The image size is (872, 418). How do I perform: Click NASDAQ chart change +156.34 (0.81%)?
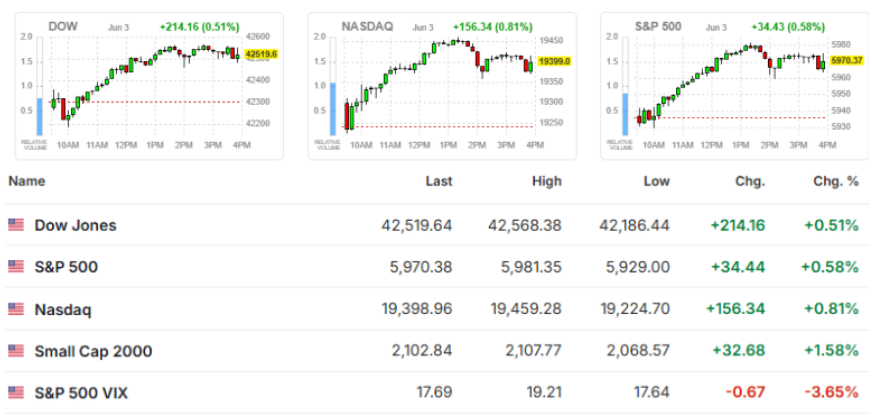[493, 27]
